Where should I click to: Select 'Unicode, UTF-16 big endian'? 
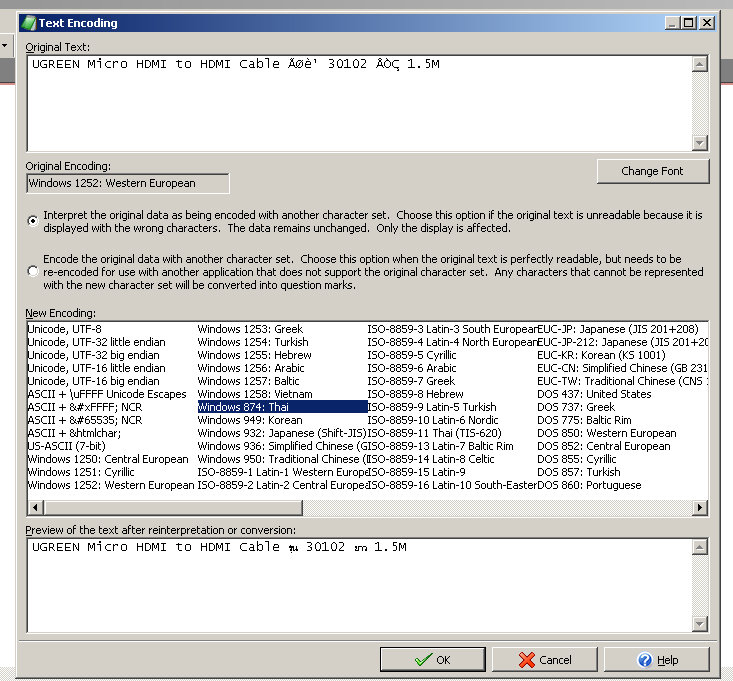click(x=93, y=381)
